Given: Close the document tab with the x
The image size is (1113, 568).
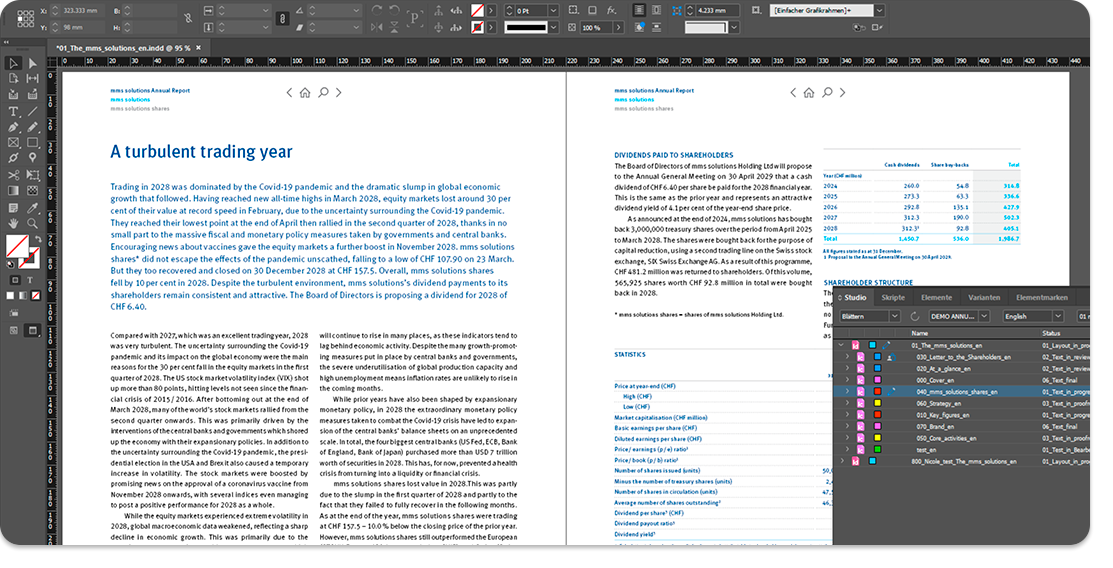Looking at the screenshot, I should 199,48.
